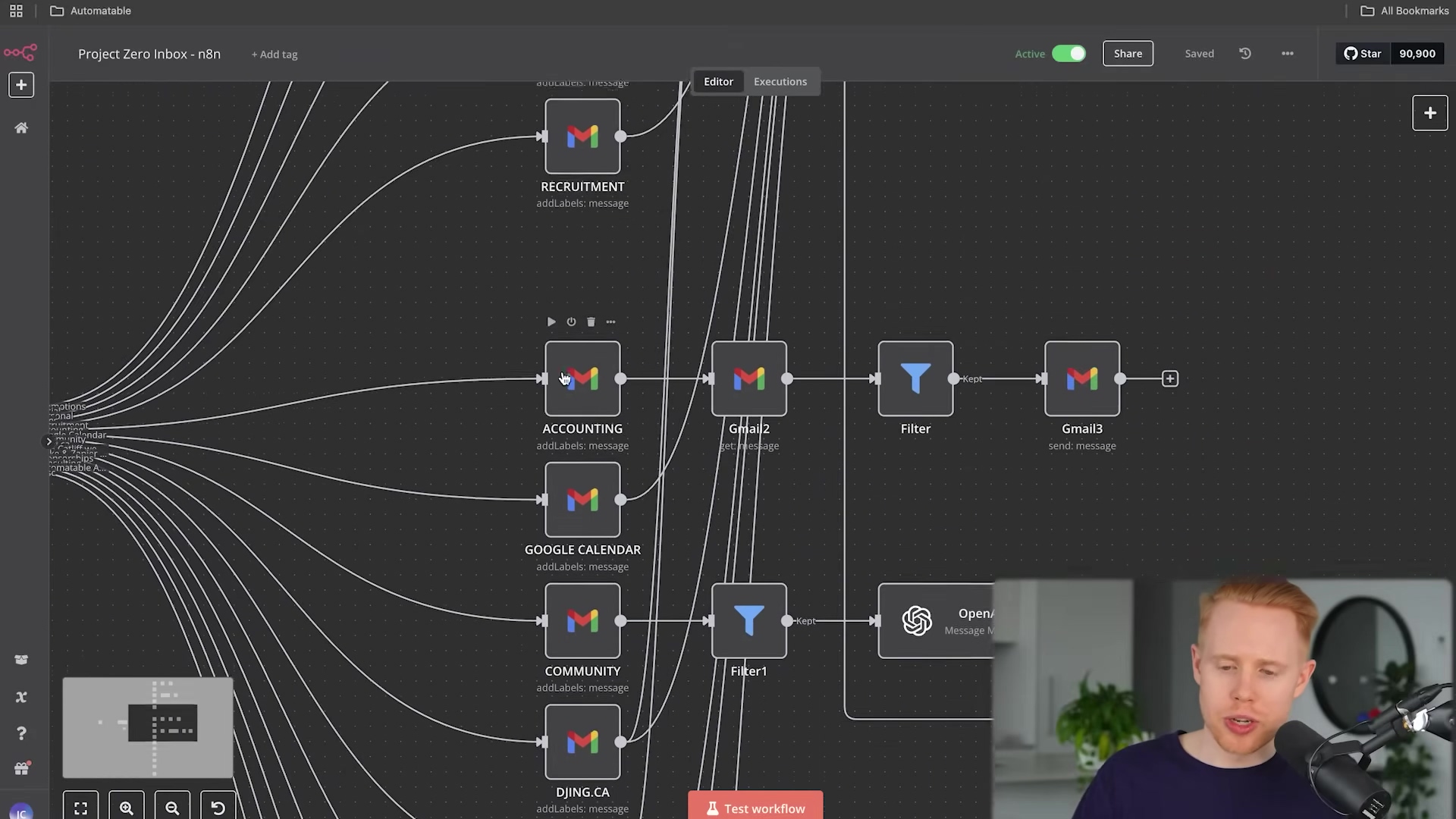Image resolution: width=1456 pixels, height=819 pixels.
Task: Select the DJING.CA Gmail node
Action: pos(582,742)
